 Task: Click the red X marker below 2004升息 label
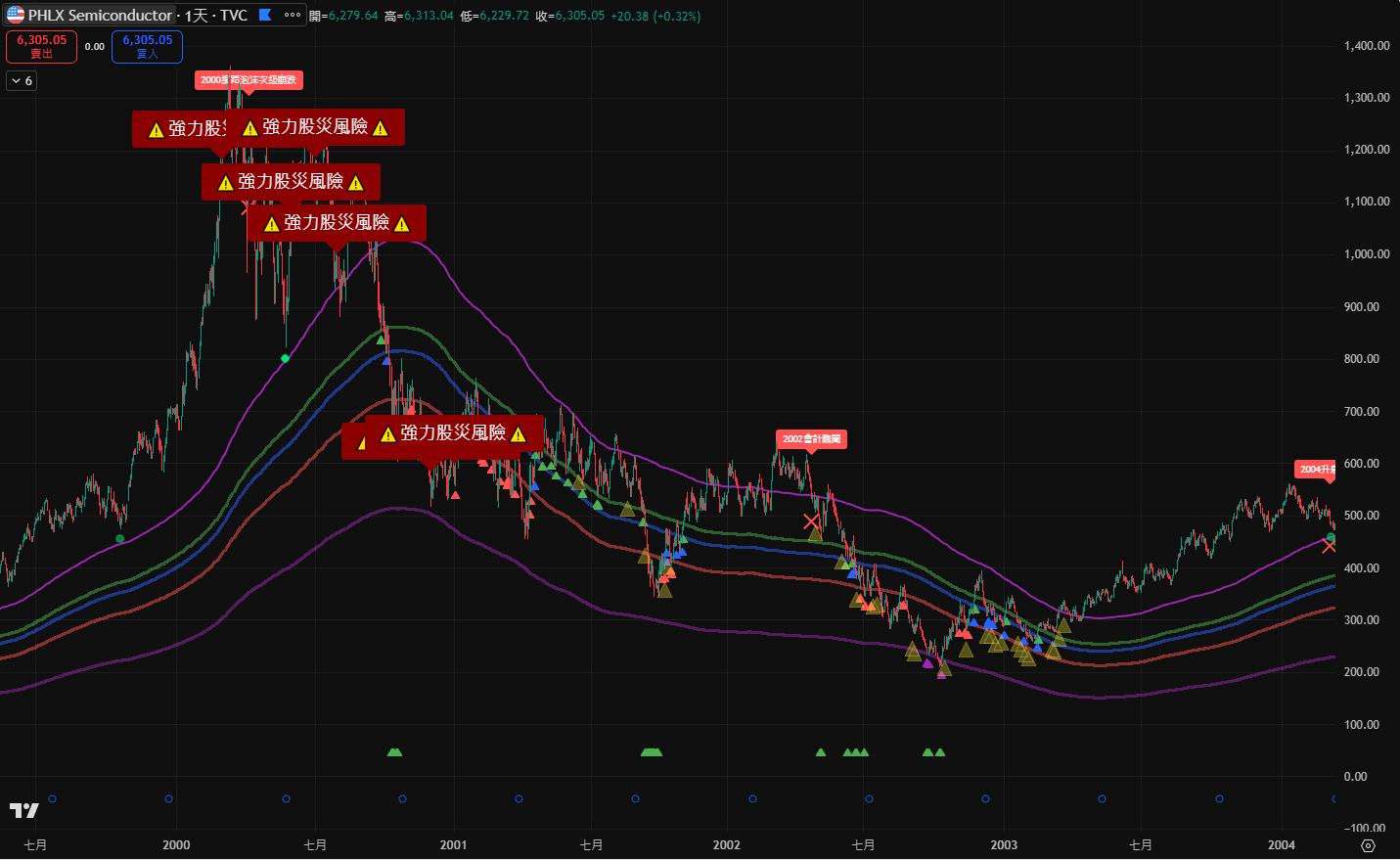click(x=1329, y=545)
